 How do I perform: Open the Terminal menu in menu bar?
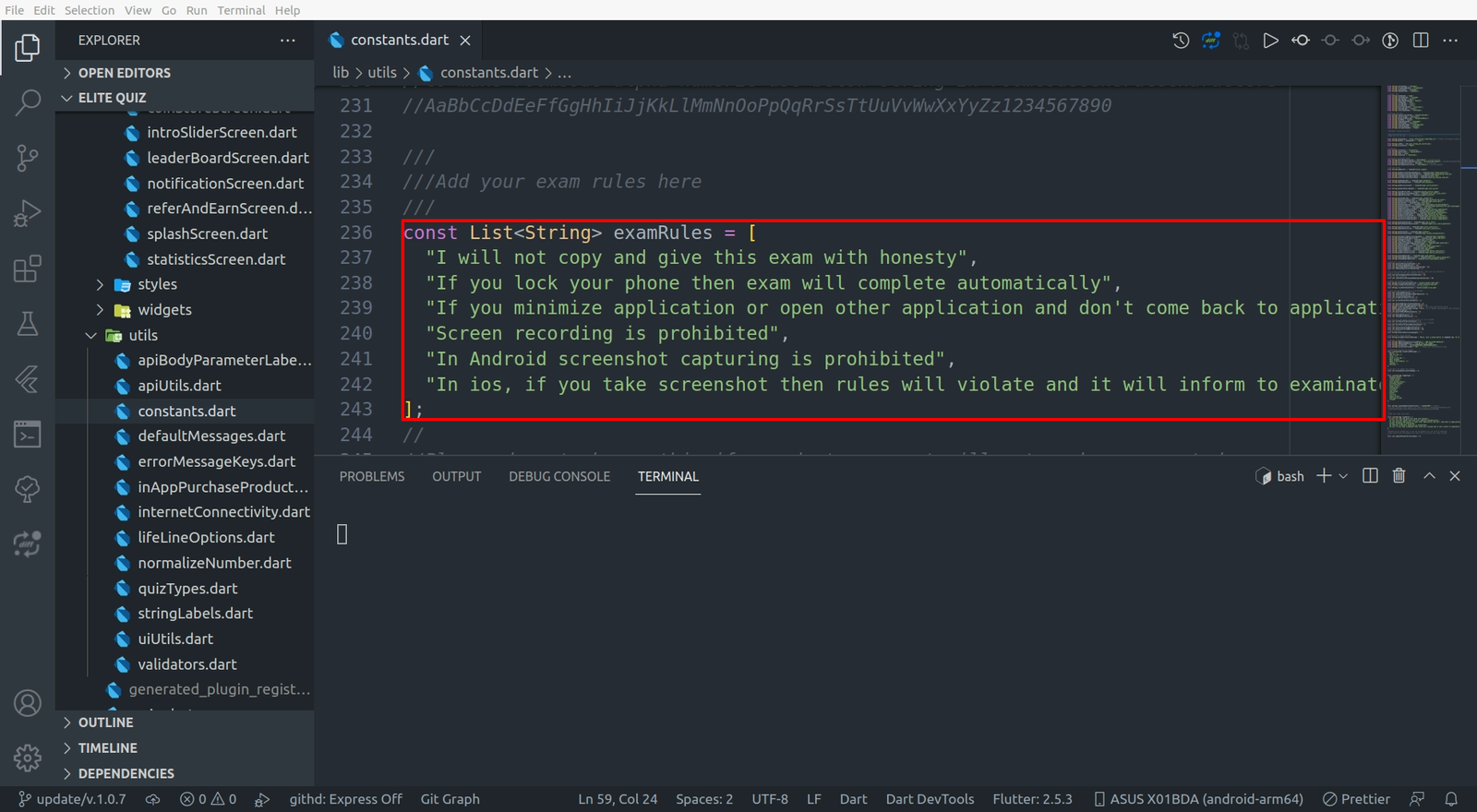click(241, 10)
